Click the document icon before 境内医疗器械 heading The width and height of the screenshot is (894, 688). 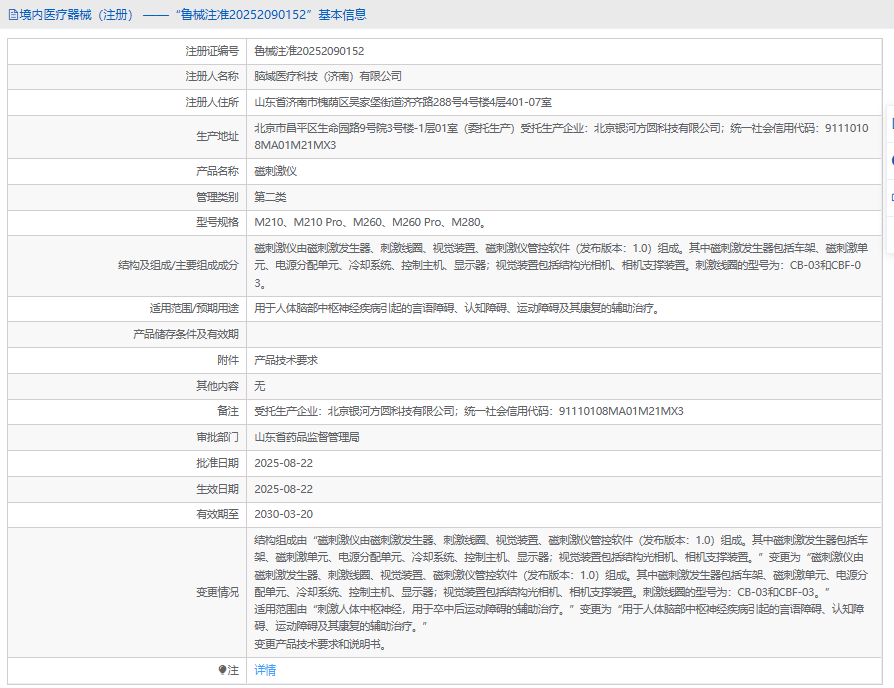click(13, 15)
